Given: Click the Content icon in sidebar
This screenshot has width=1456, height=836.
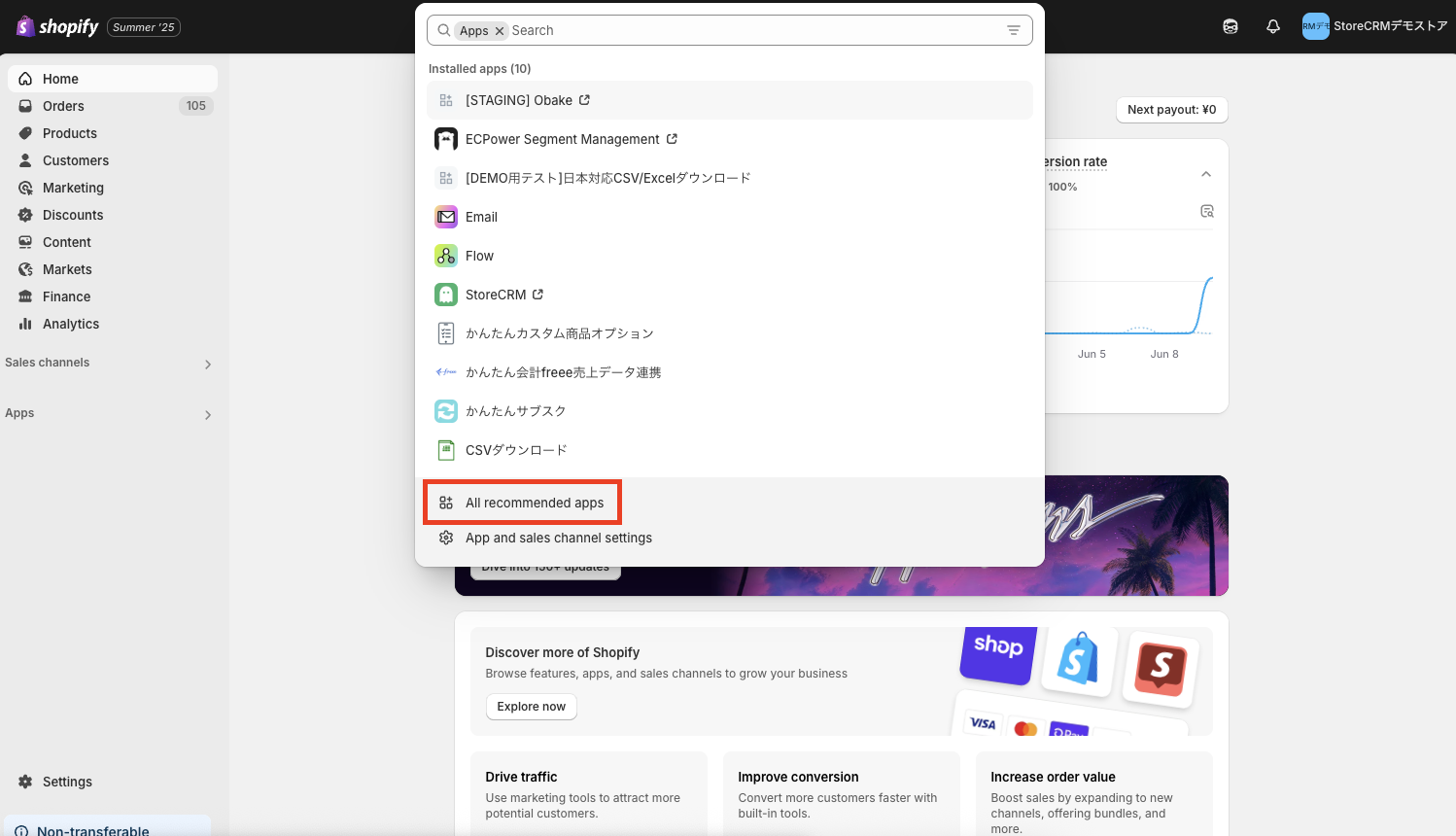Looking at the screenshot, I should (25, 242).
